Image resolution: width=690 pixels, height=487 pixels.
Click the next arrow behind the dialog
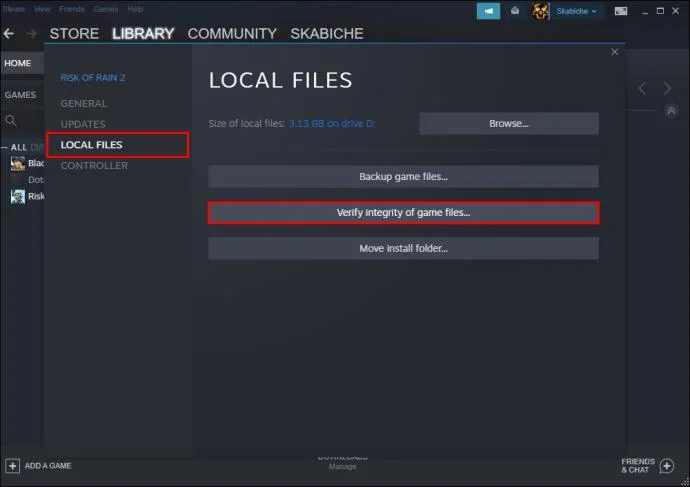click(667, 88)
